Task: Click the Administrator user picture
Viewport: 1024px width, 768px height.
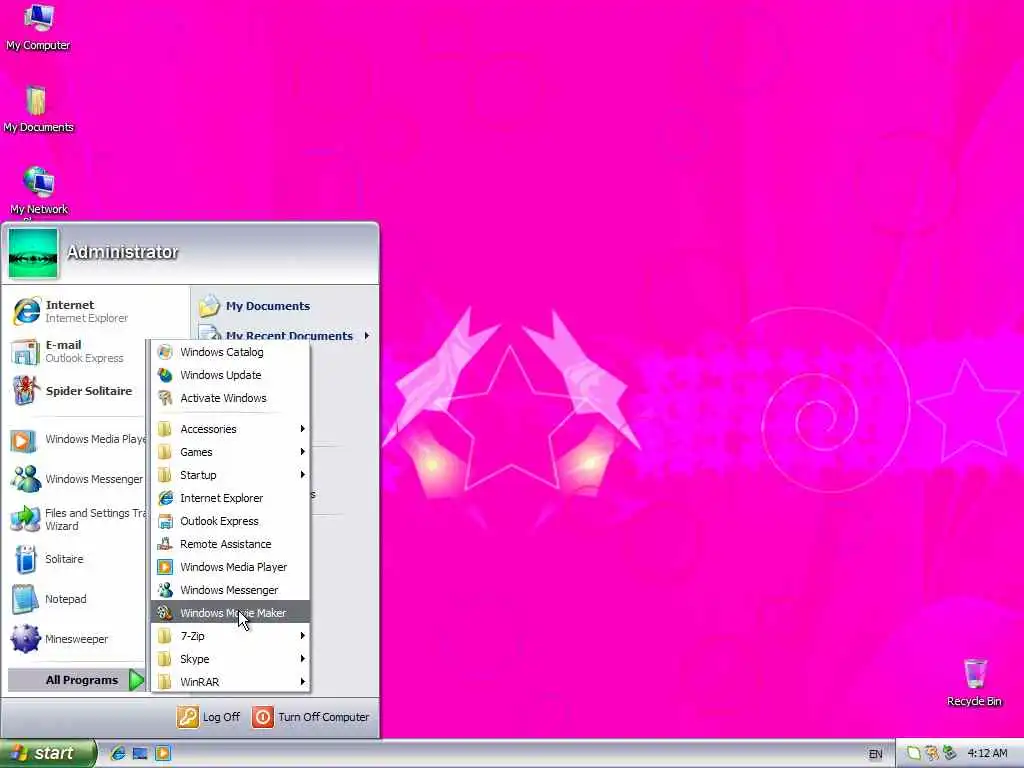Action: click(33, 253)
